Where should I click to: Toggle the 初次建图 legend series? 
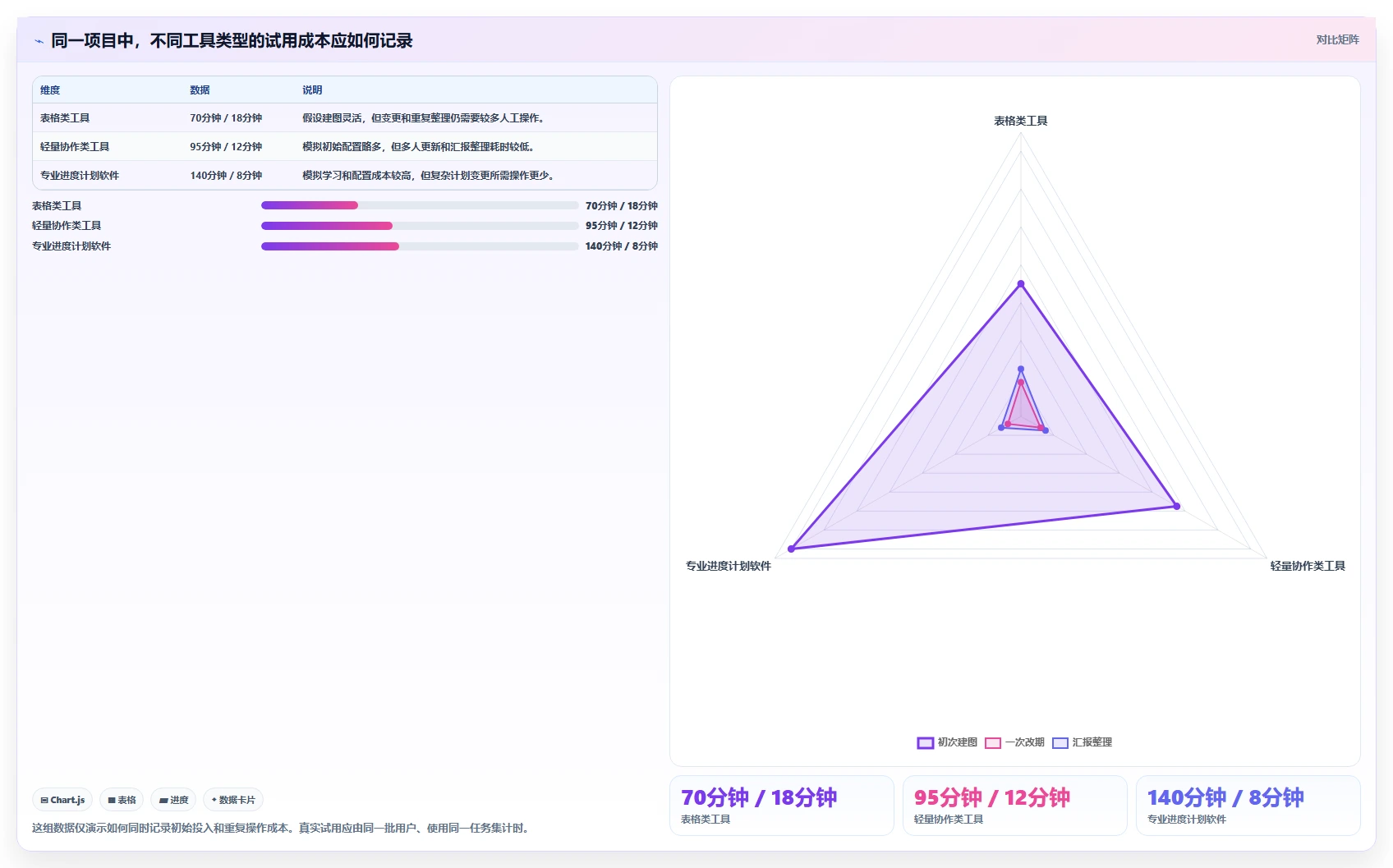click(x=947, y=742)
